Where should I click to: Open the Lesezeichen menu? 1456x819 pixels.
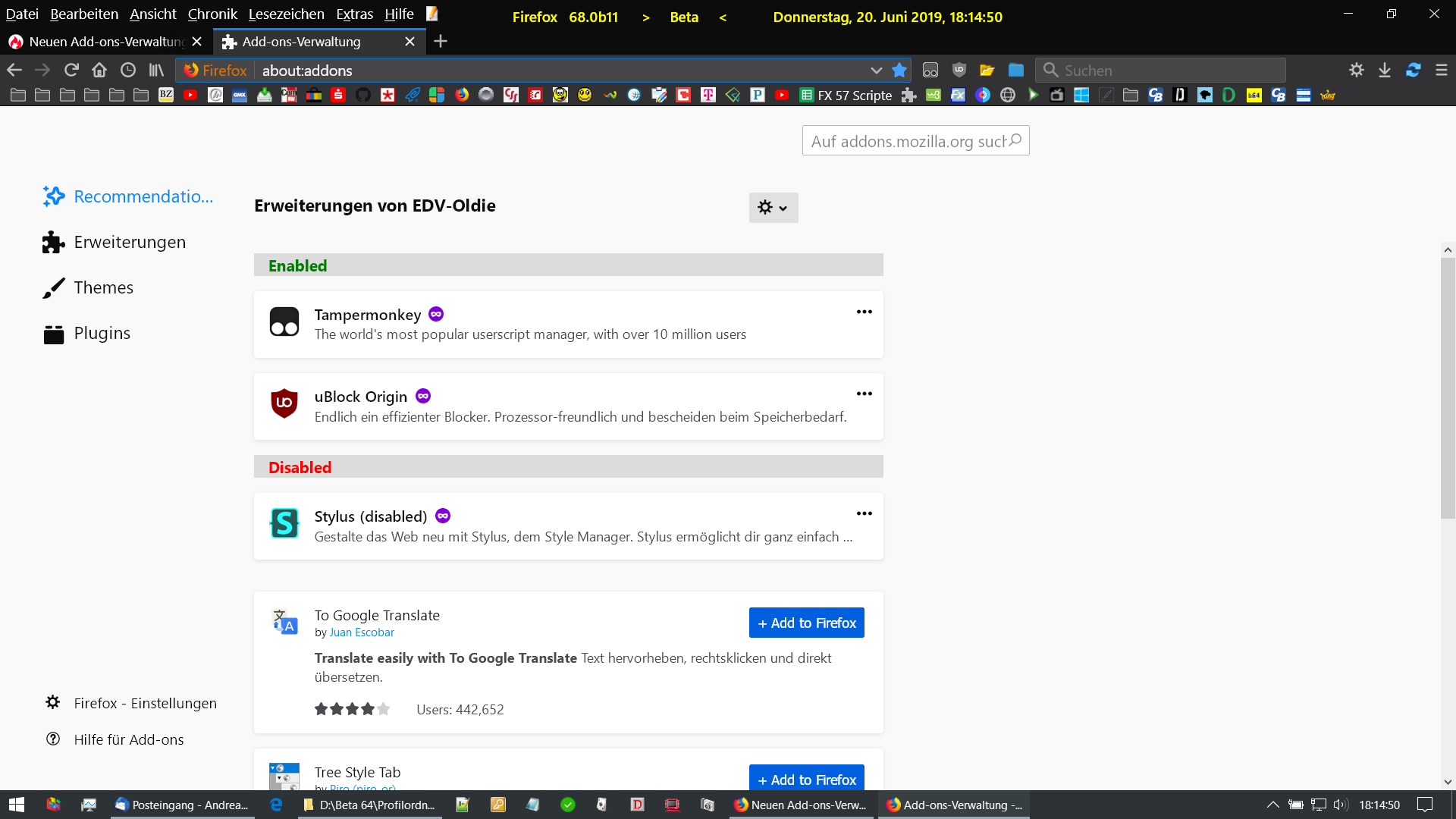tap(286, 14)
